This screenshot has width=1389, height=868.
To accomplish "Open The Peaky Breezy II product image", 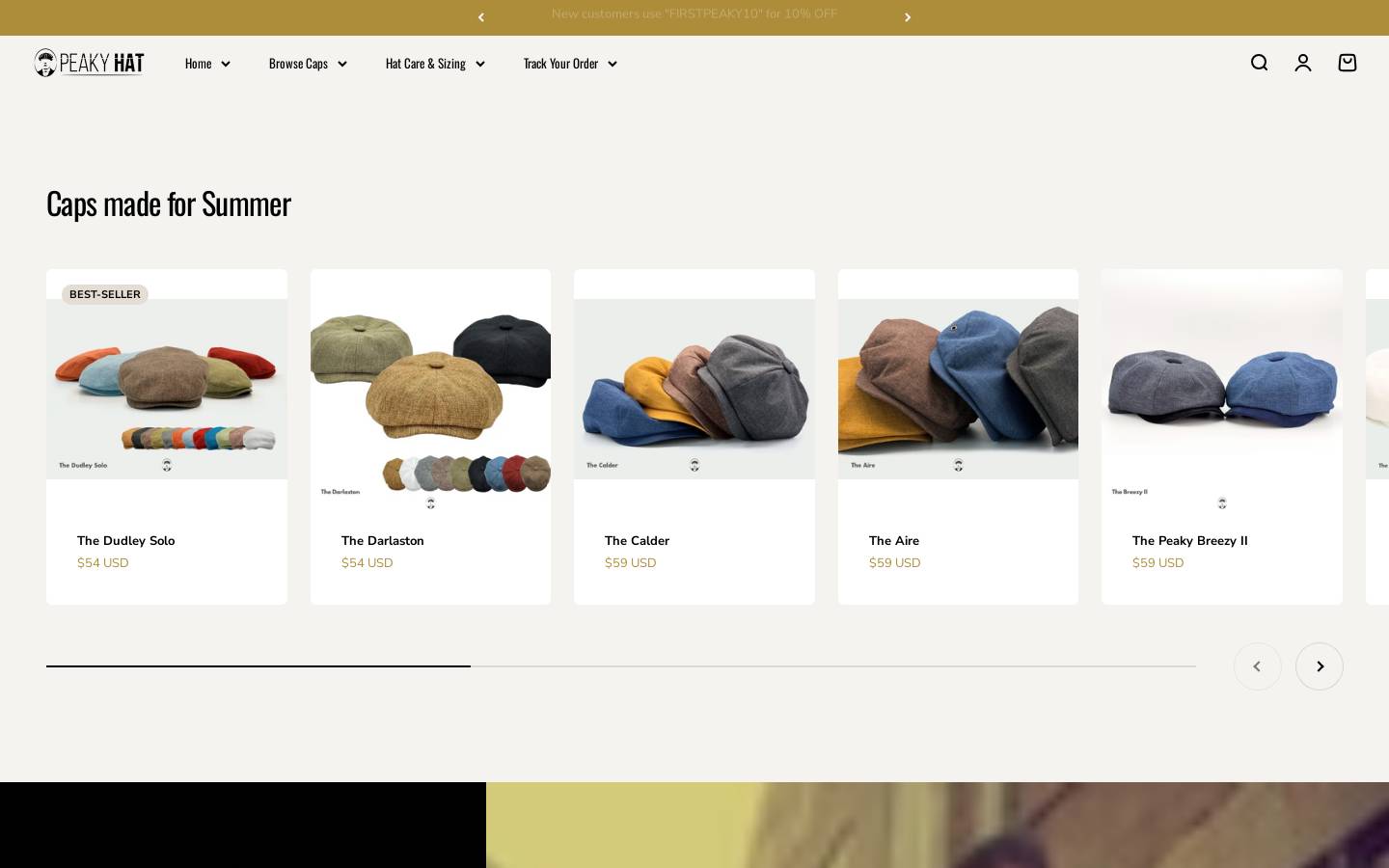I will [x=1222, y=390].
